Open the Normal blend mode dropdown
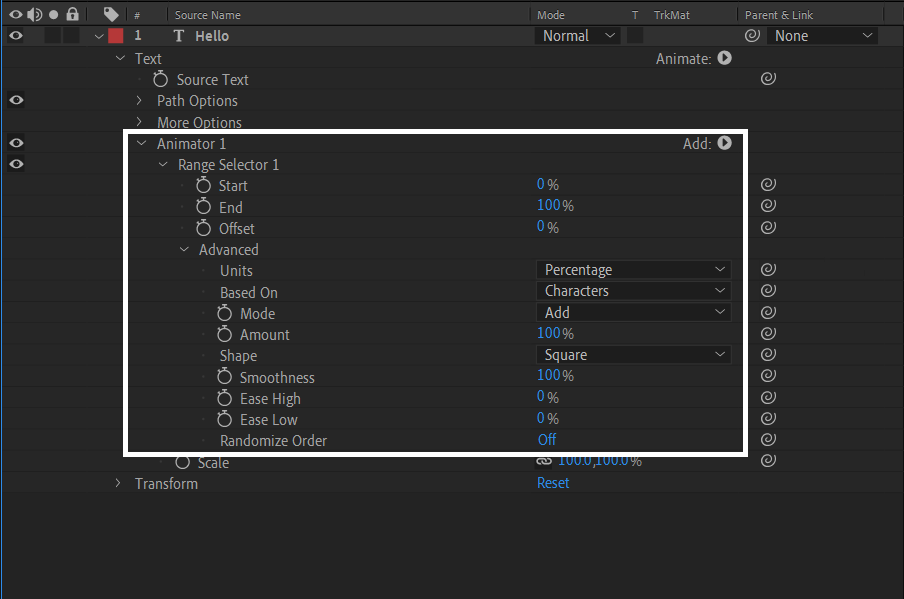The image size is (904, 599). (x=578, y=35)
